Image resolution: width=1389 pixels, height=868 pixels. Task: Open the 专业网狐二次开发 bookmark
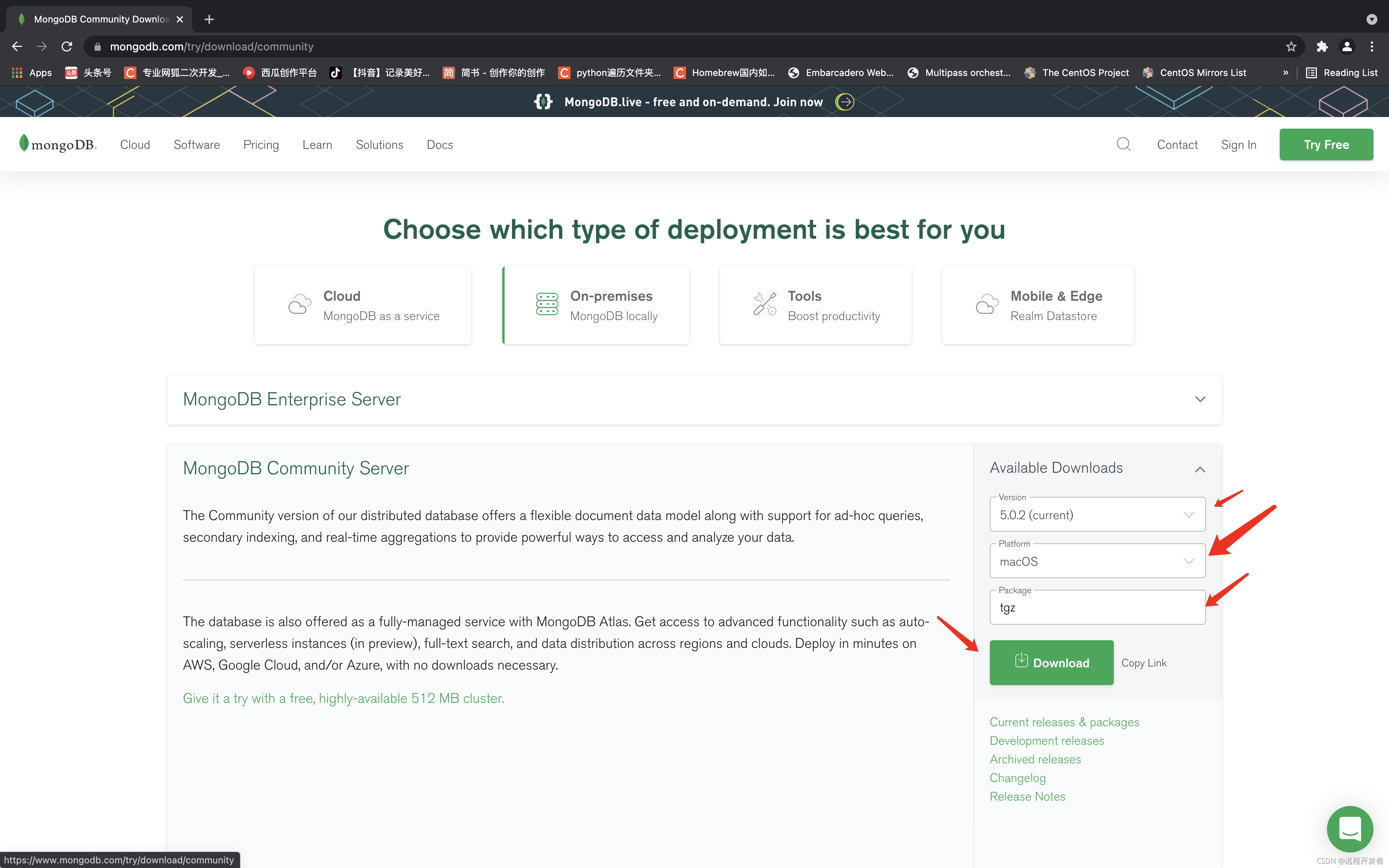177,73
